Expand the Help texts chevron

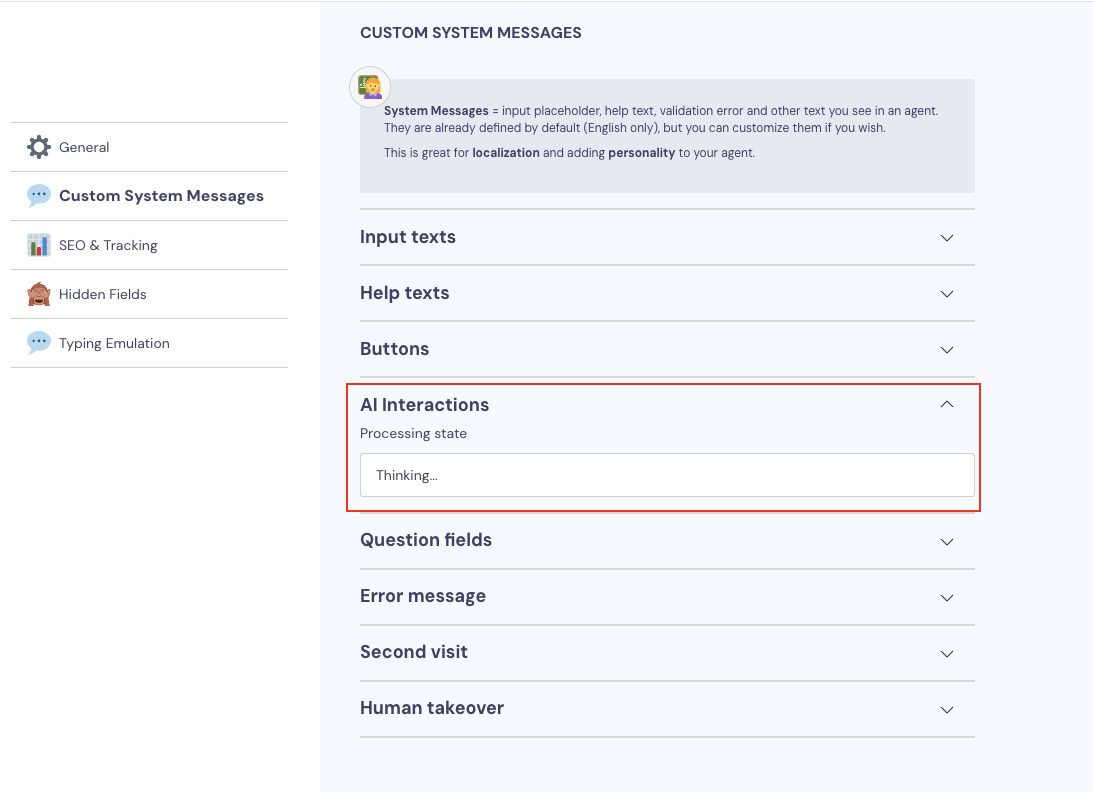(x=947, y=294)
